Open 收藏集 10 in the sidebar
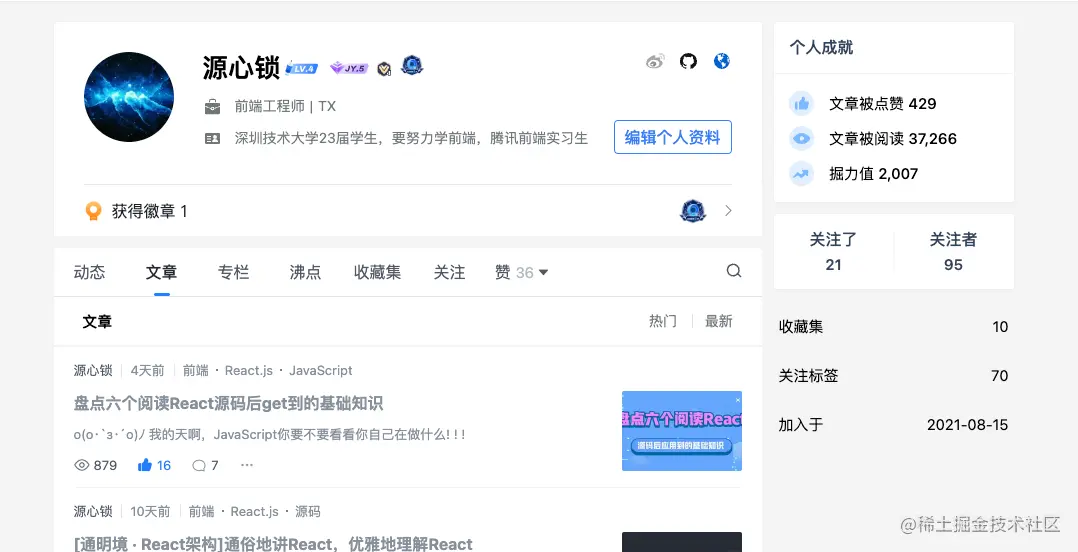Screen dimensions: 1078x552 [x=894, y=327]
